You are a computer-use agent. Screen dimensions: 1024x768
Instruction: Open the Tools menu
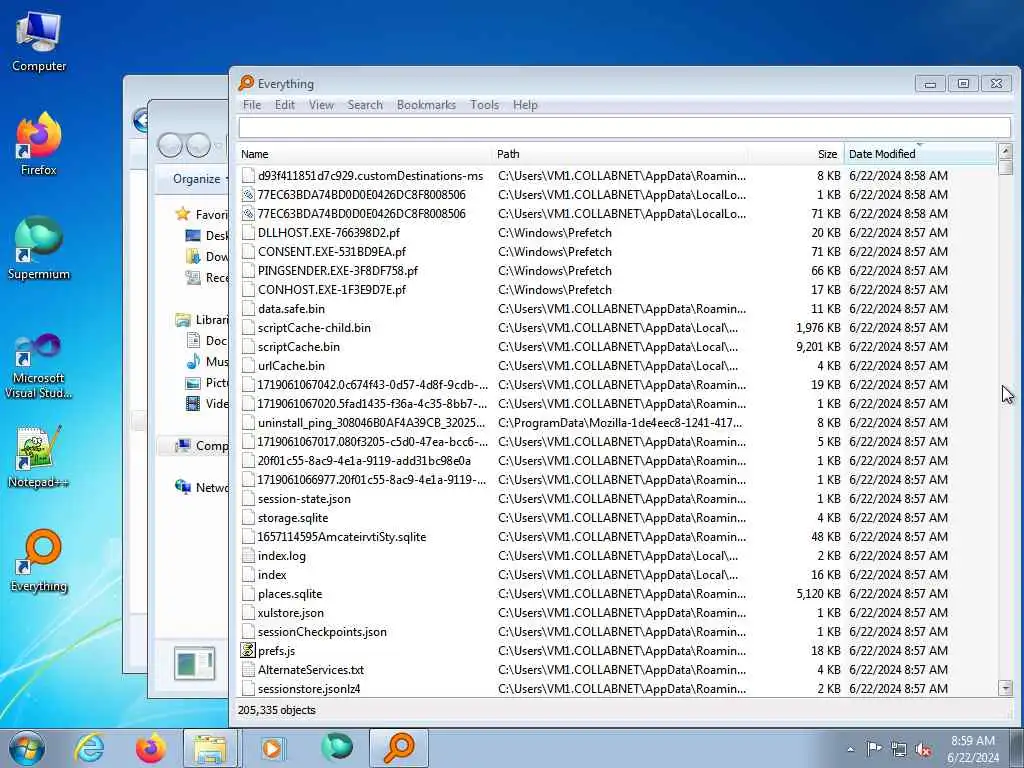pyautogui.click(x=485, y=104)
